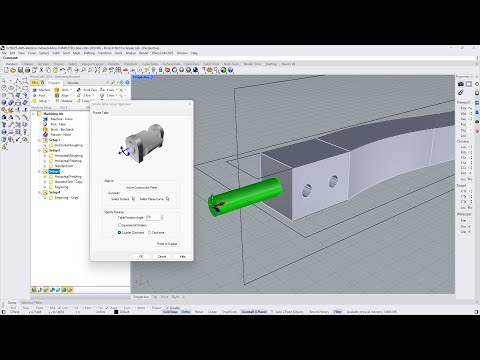Select Standard Drill - Copy in the tree

68,182
